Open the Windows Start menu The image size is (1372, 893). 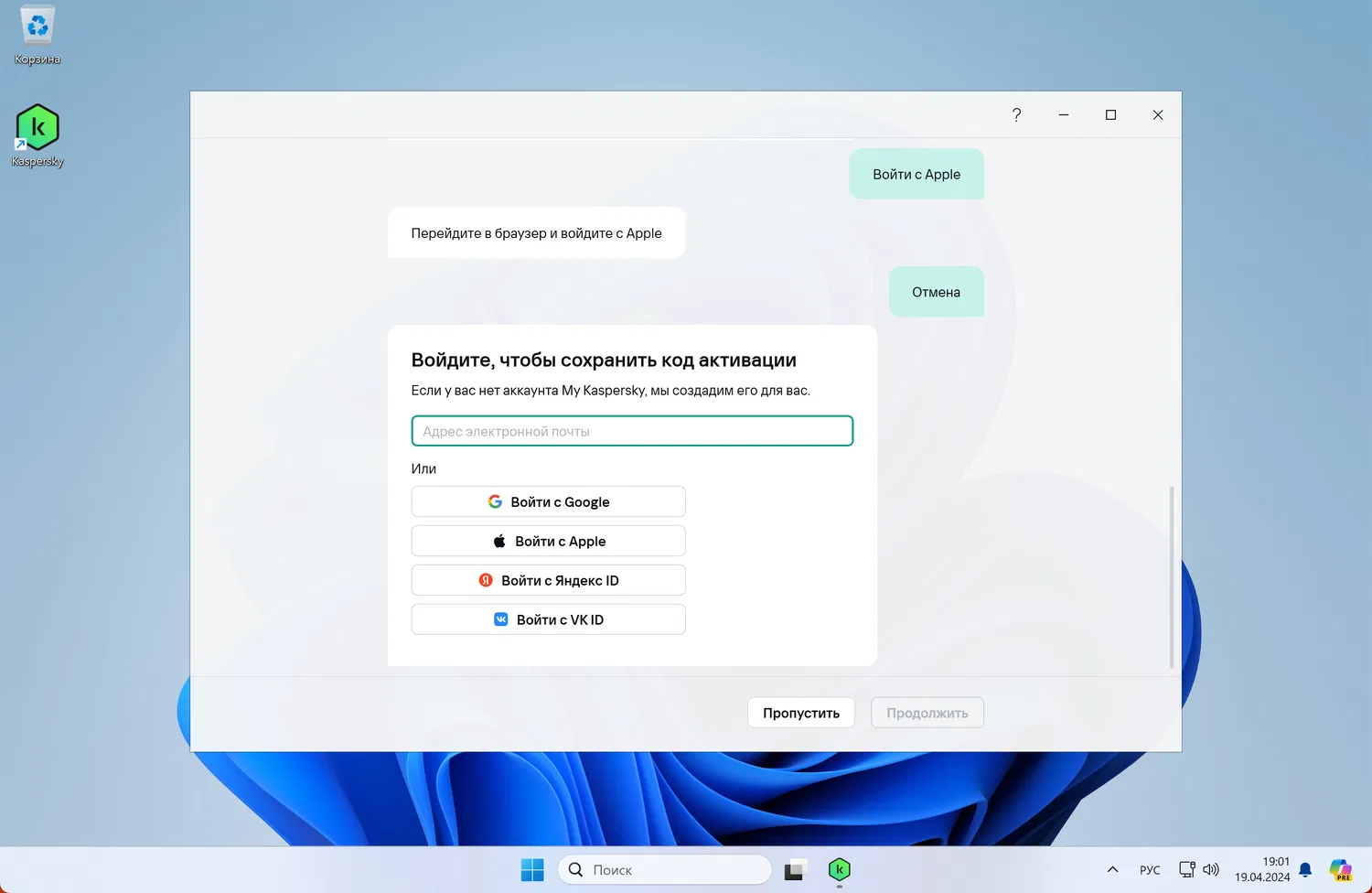[x=532, y=869]
